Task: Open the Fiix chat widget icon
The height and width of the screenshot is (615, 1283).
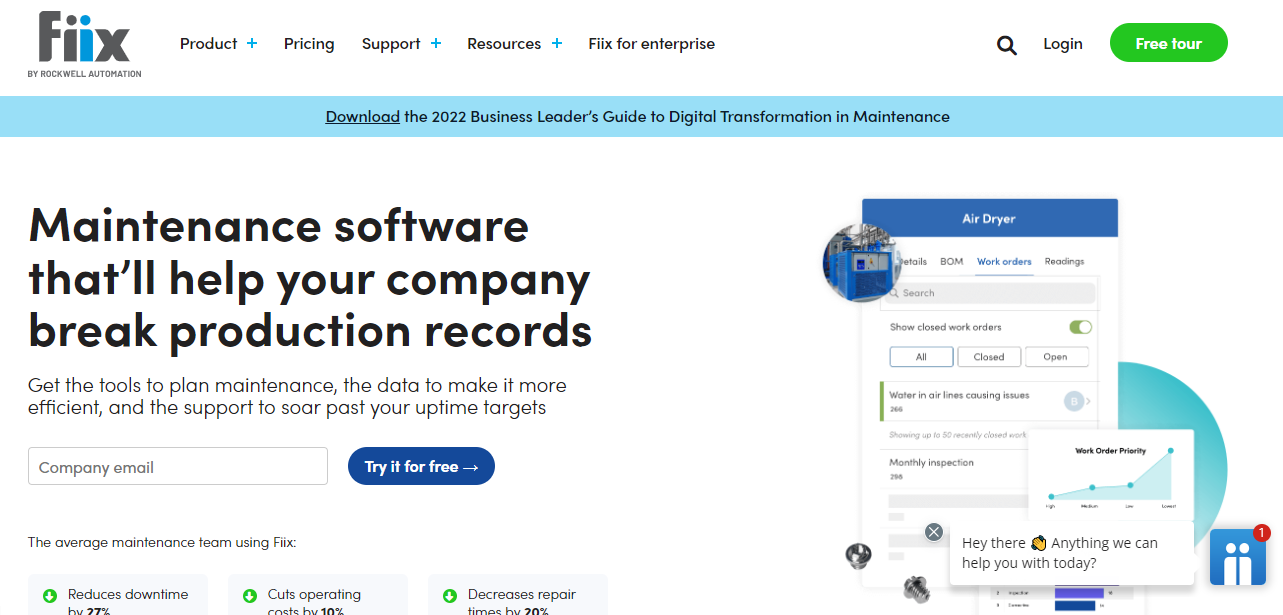Action: (x=1238, y=557)
